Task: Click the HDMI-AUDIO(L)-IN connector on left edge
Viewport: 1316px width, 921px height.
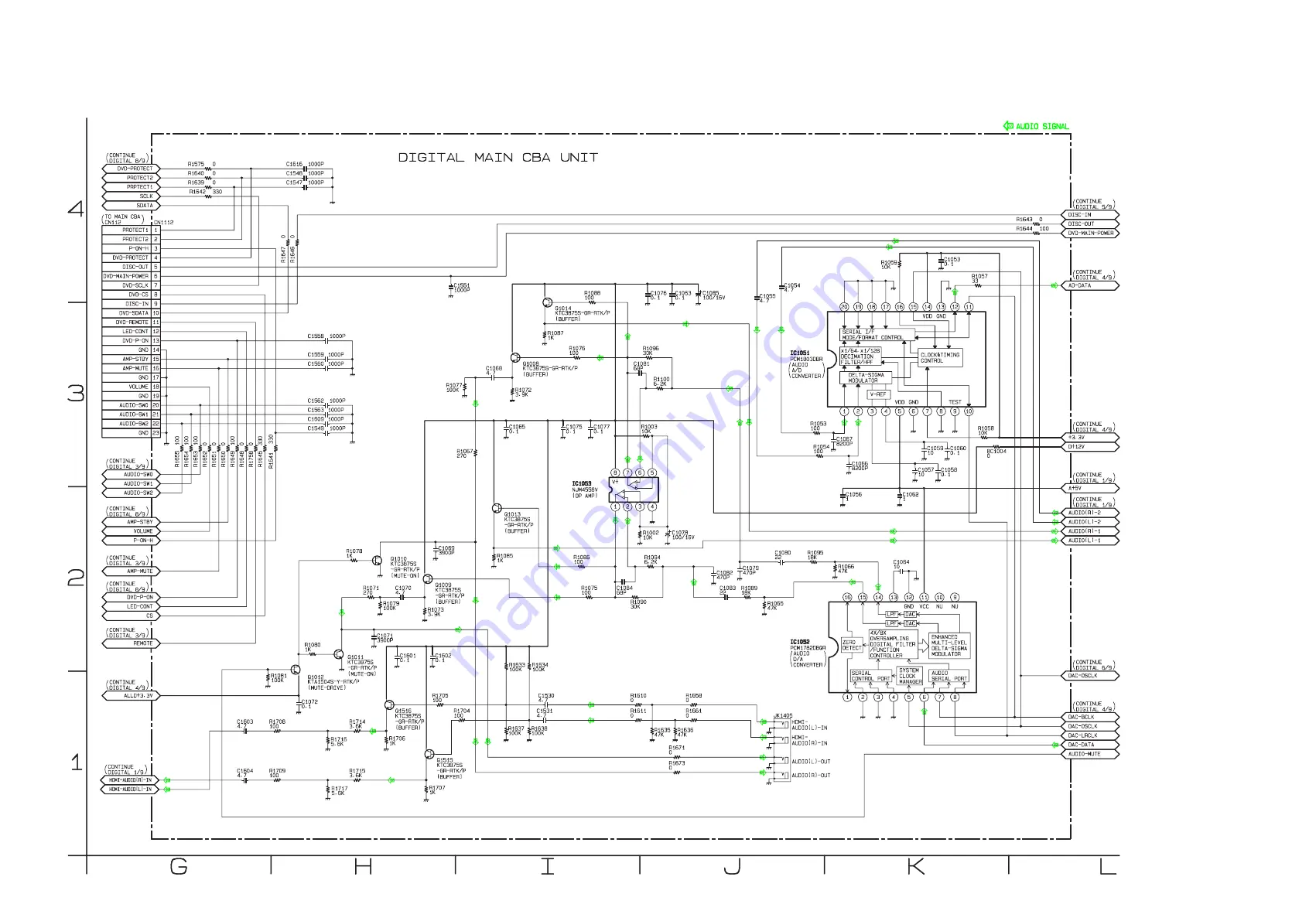Action: (x=131, y=790)
